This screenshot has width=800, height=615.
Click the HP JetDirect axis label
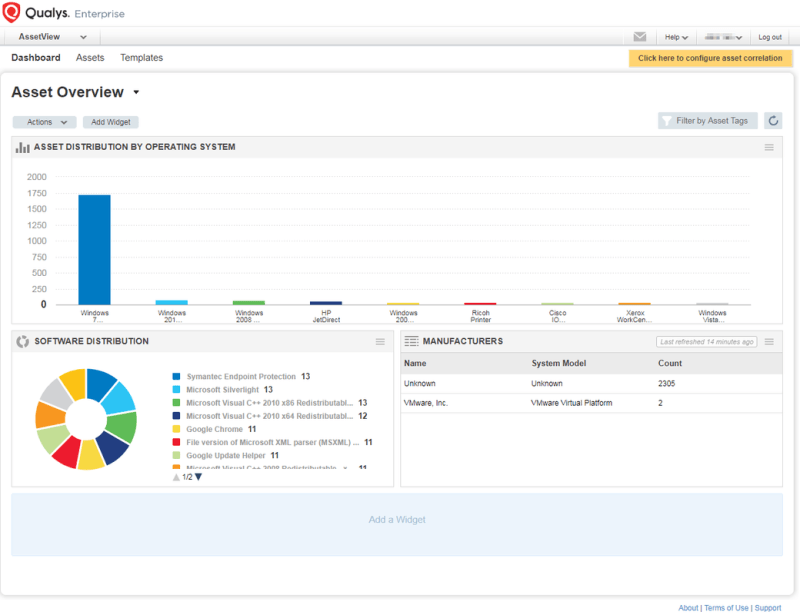326,316
